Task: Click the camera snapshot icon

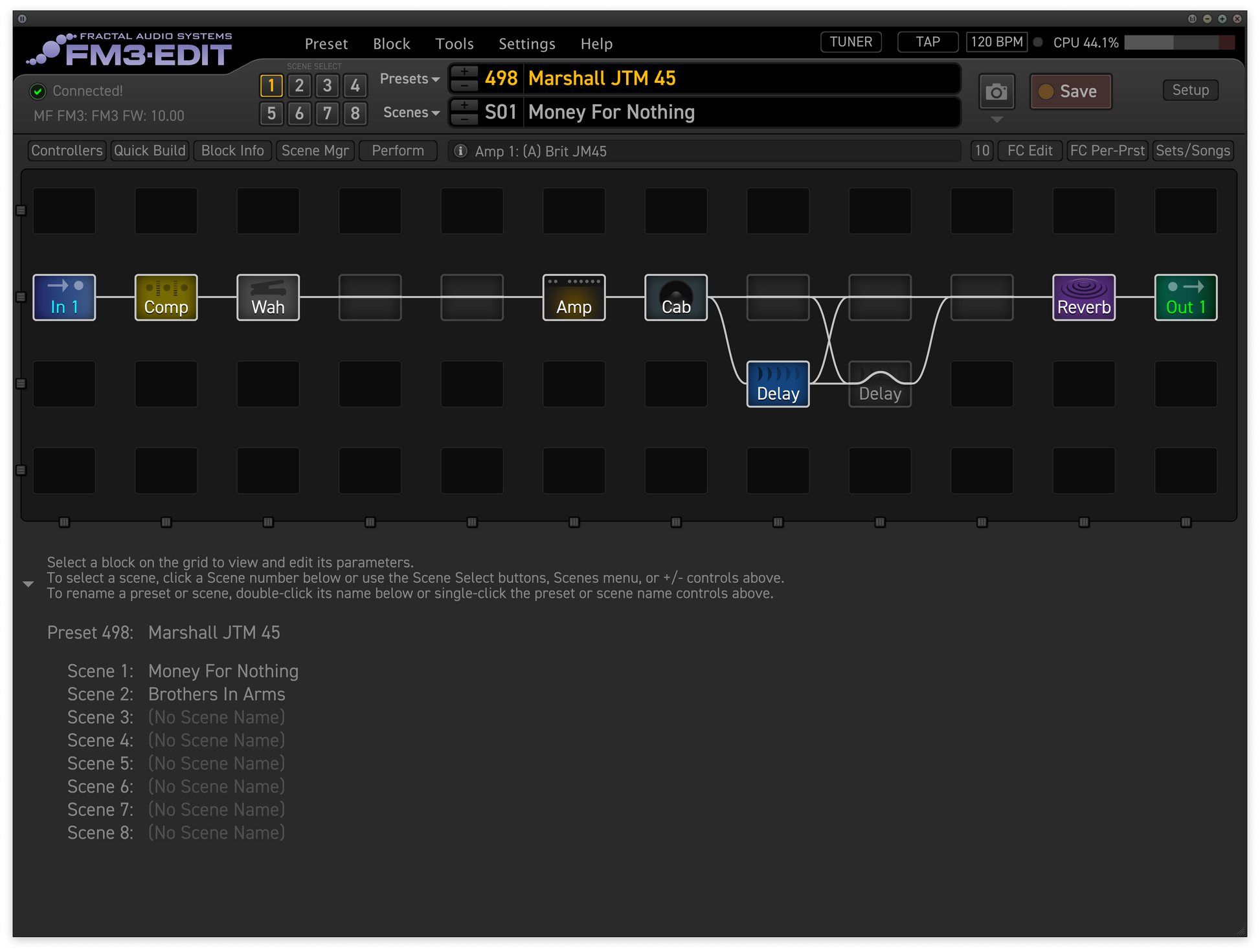Action: 996,92
